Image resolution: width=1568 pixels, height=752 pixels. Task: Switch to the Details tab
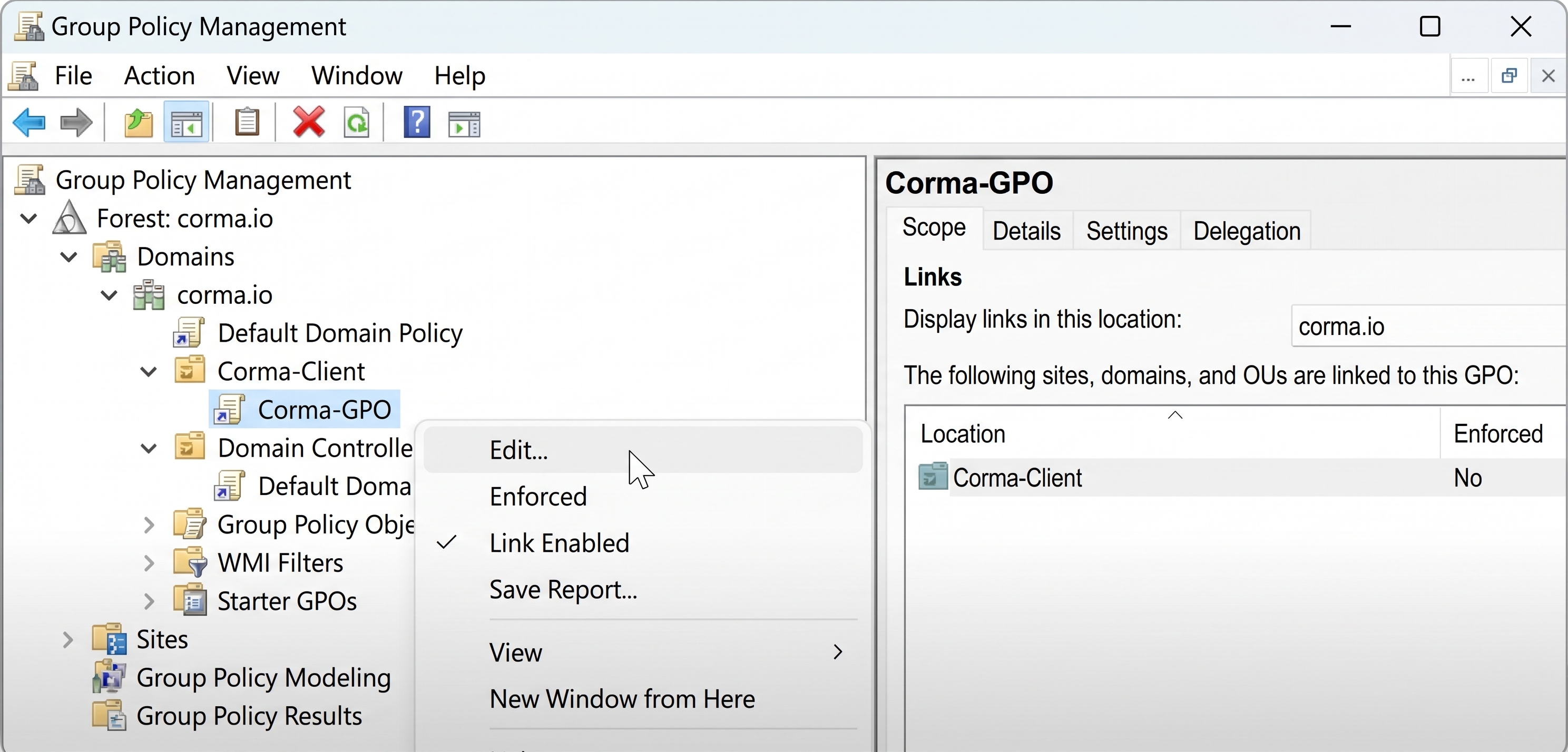tap(1027, 231)
